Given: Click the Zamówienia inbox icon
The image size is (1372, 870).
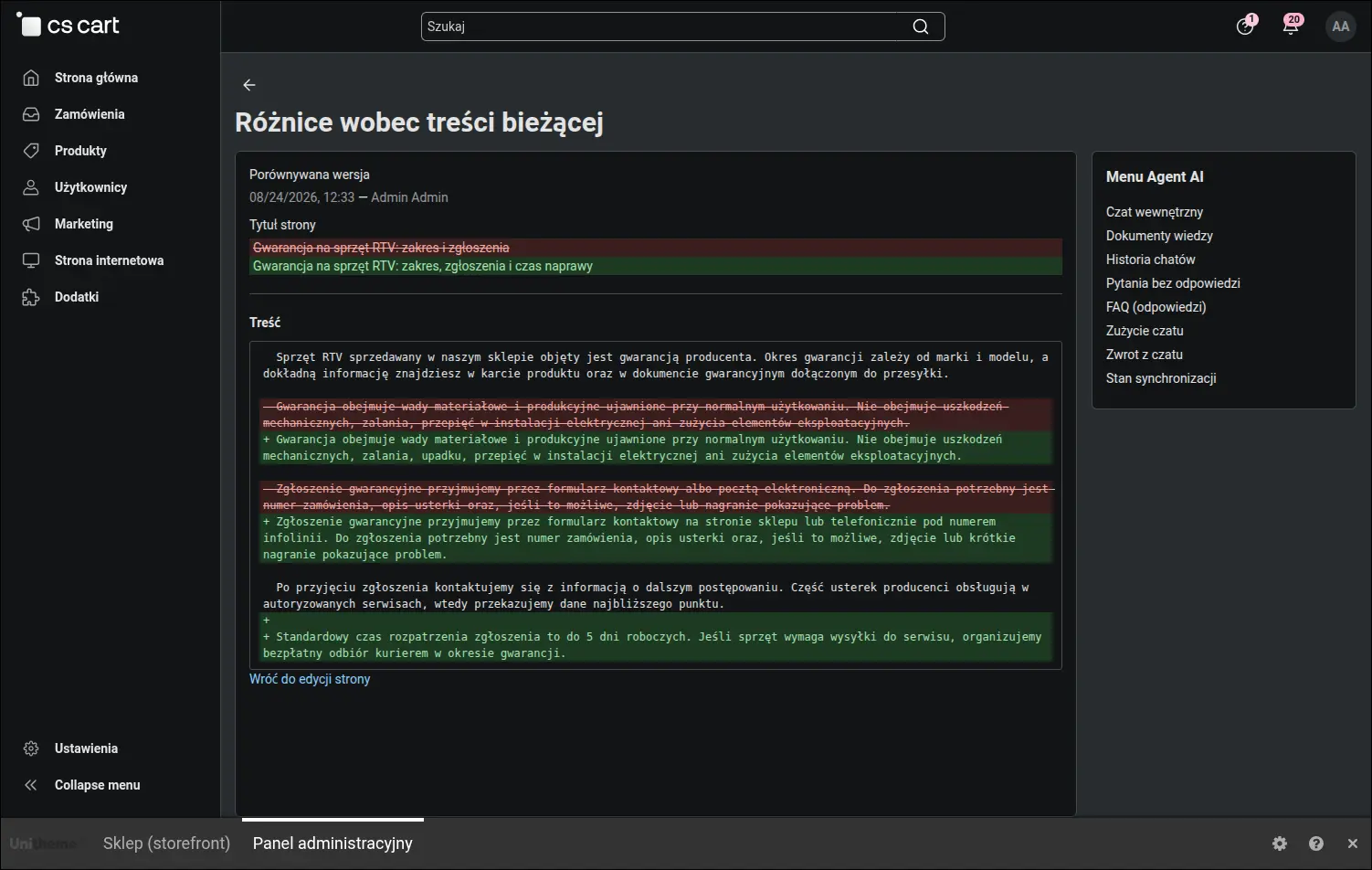Looking at the screenshot, I should [31, 114].
